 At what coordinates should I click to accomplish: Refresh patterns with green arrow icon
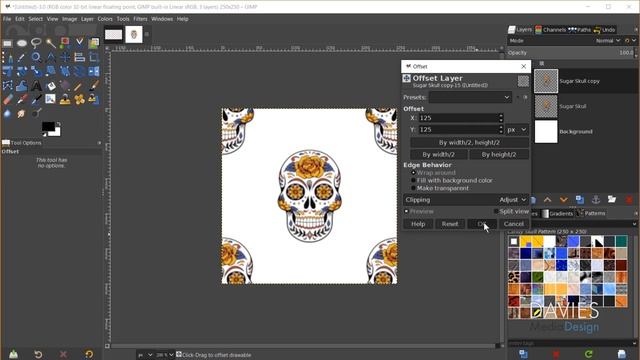click(588, 353)
